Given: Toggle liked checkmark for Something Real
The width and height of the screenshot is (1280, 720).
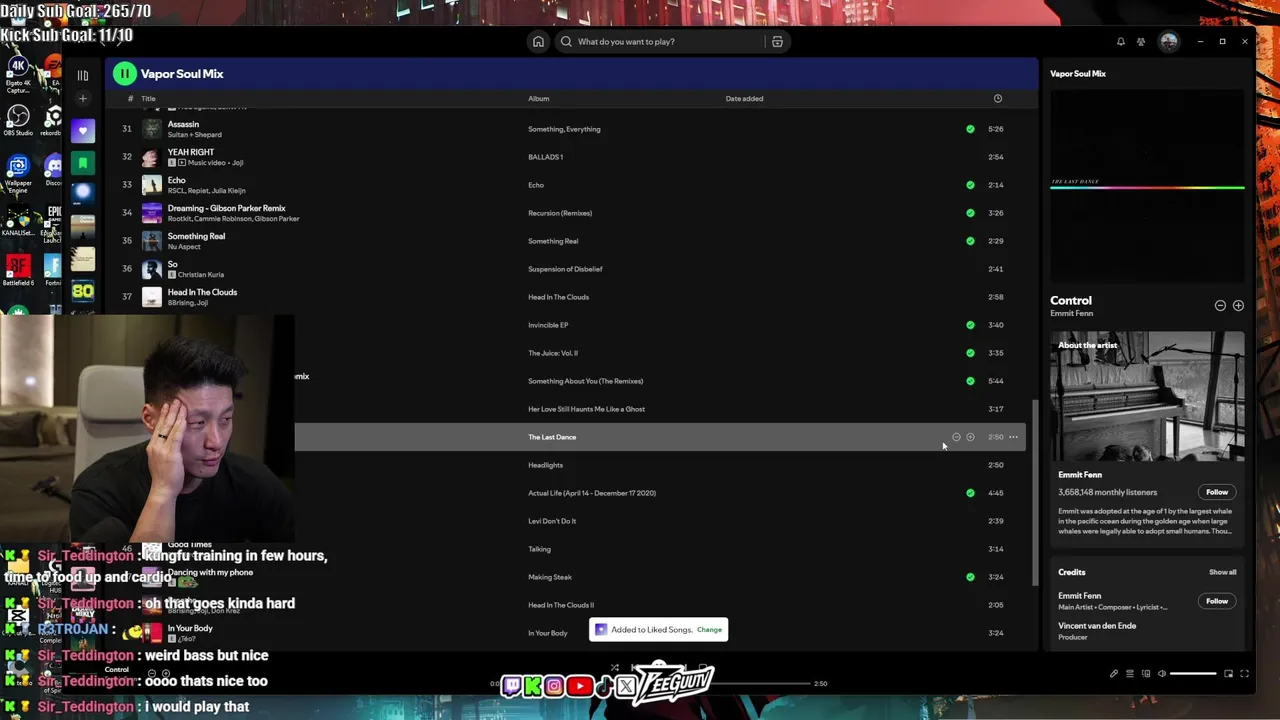Looking at the screenshot, I should (970, 241).
